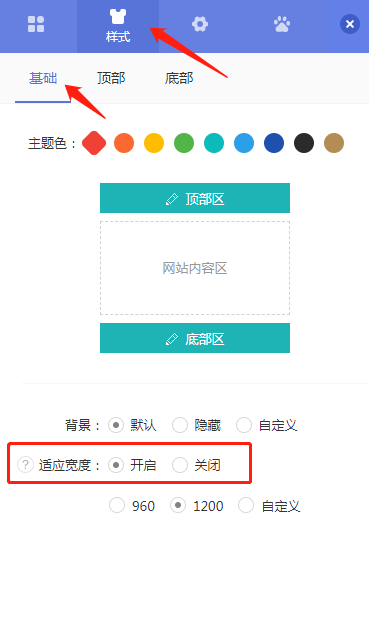Click the 网站内容区 content placeholder

tap(195, 268)
